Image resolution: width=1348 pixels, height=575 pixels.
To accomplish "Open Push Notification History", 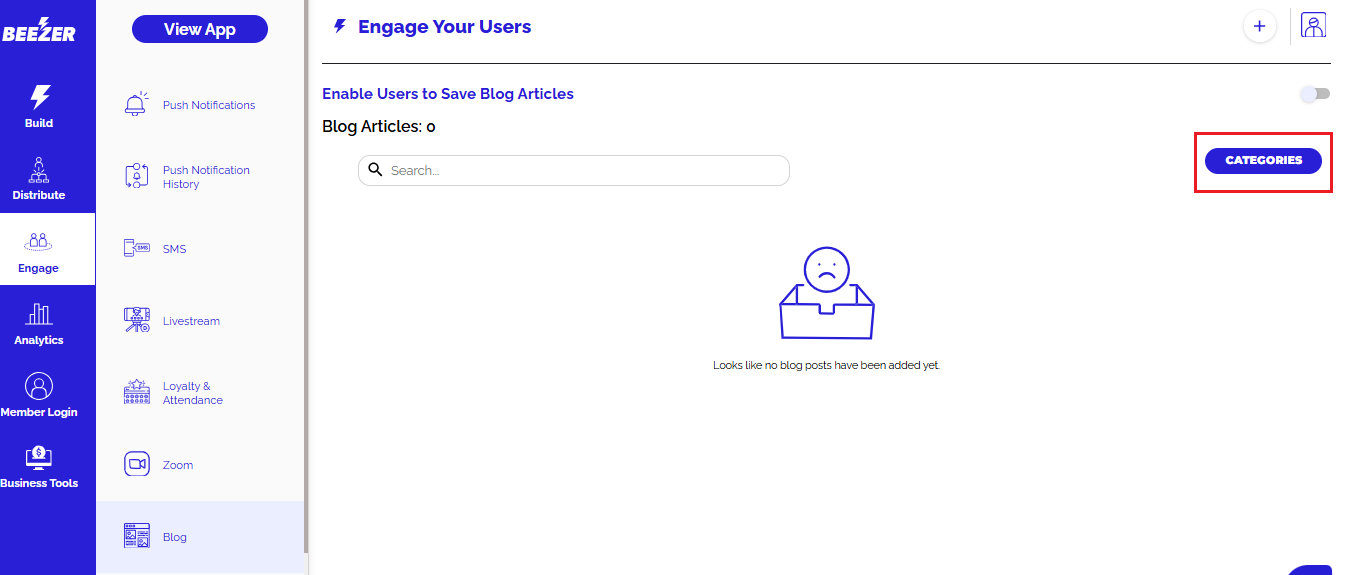I will pos(206,177).
